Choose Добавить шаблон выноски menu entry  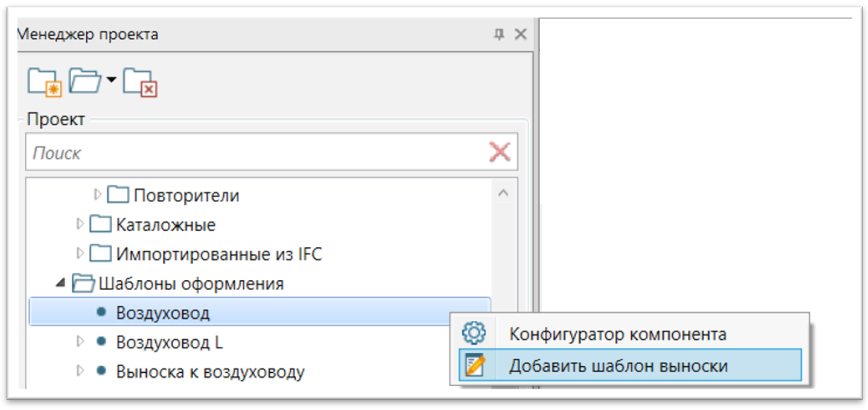click(x=630, y=365)
